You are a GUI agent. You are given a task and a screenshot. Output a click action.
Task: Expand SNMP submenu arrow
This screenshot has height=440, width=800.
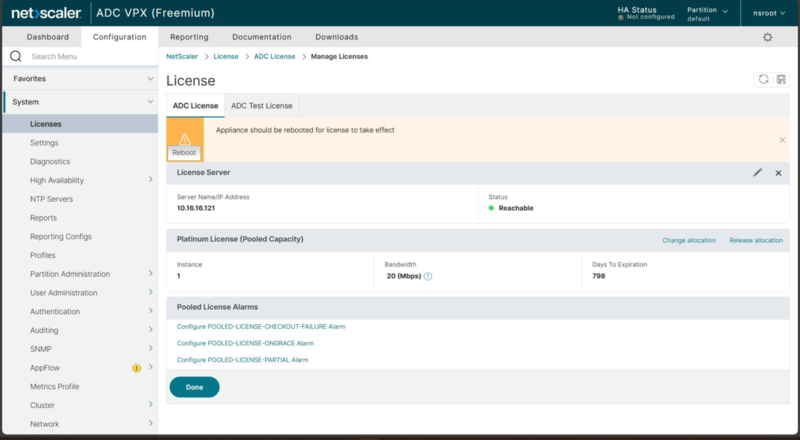pos(151,348)
